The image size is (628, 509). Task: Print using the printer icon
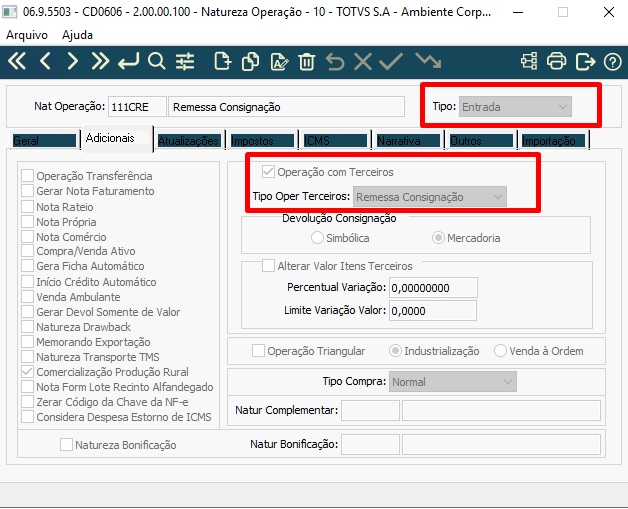[x=556, y=62]
